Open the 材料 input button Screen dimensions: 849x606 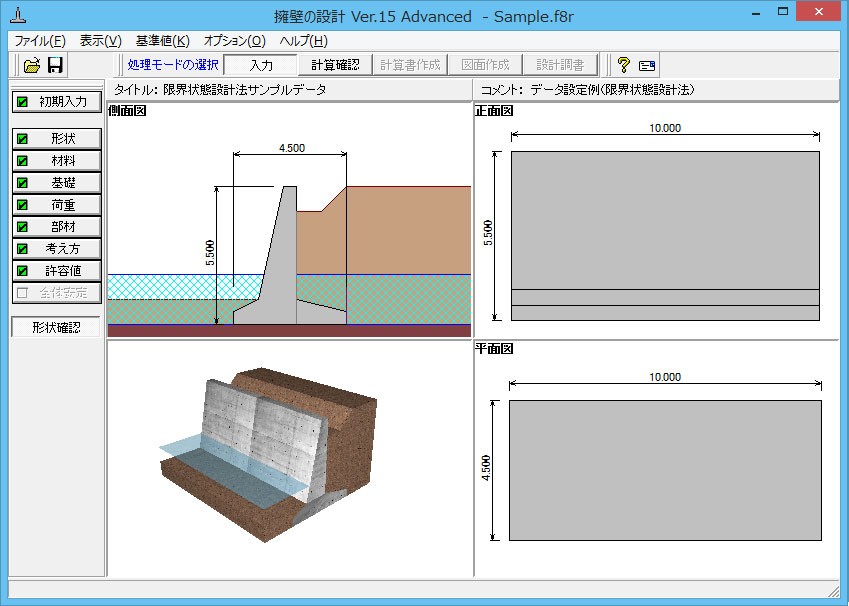[x=57, y=161]
